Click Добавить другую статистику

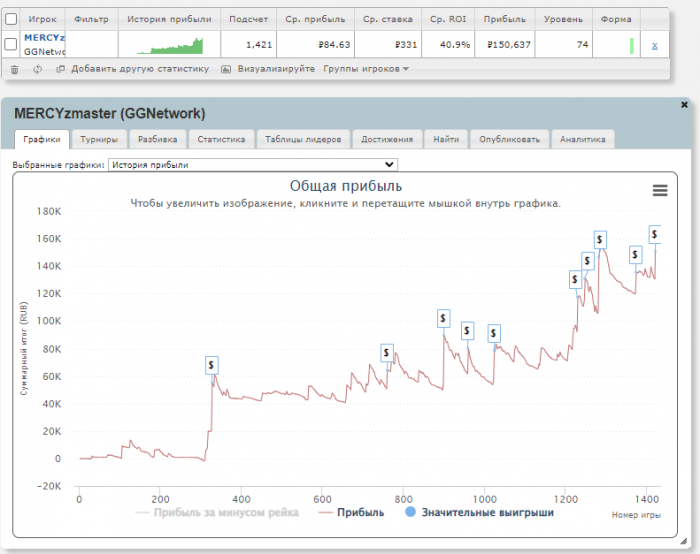pyautogui.click(x=140, y=69)
